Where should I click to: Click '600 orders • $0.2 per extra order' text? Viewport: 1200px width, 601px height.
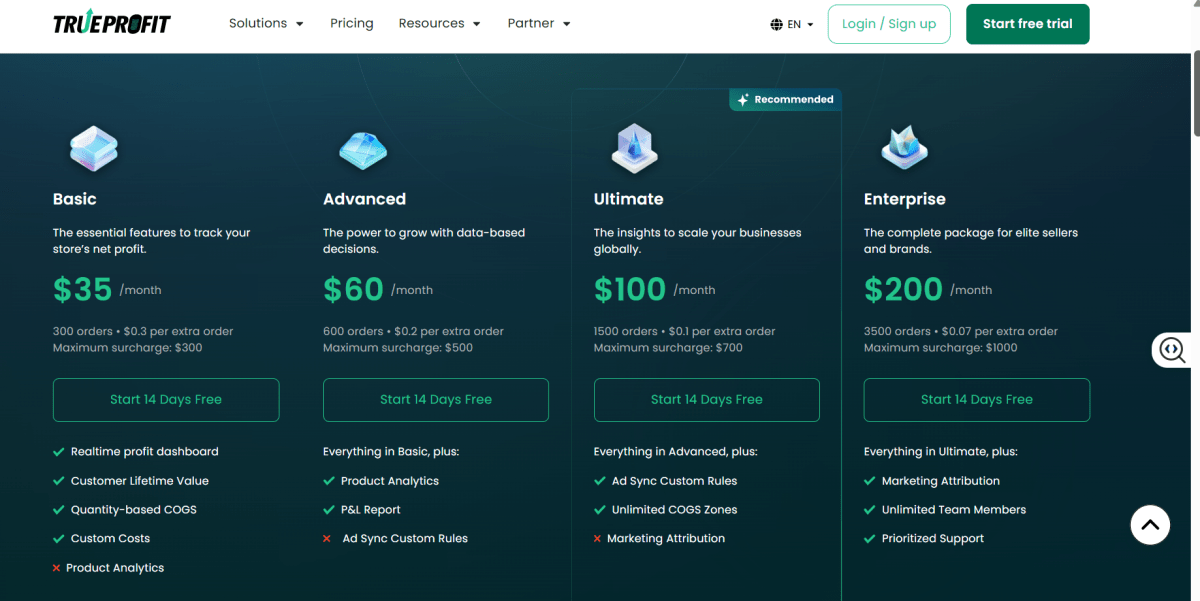tap(414, 331)
